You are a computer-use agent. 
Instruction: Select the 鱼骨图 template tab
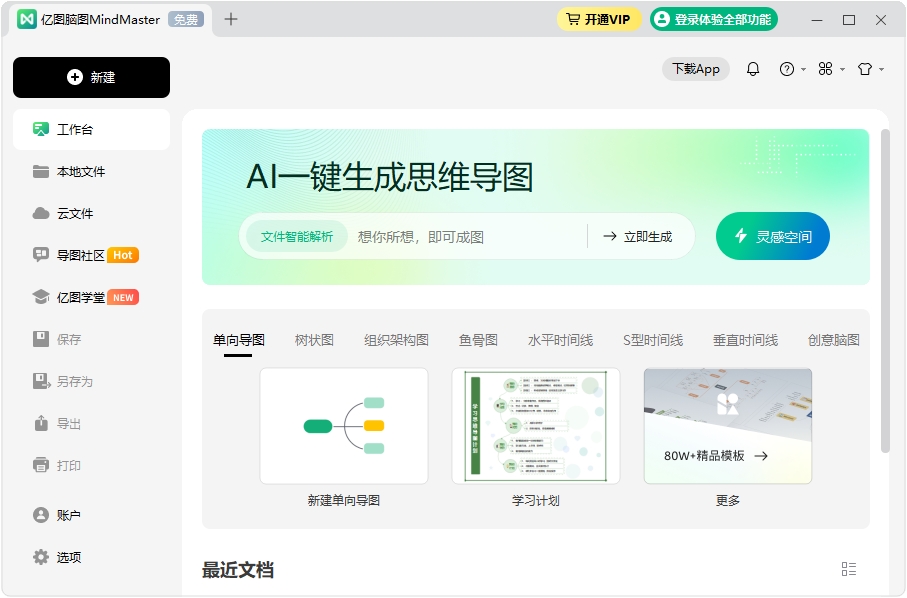click(478, 339)
